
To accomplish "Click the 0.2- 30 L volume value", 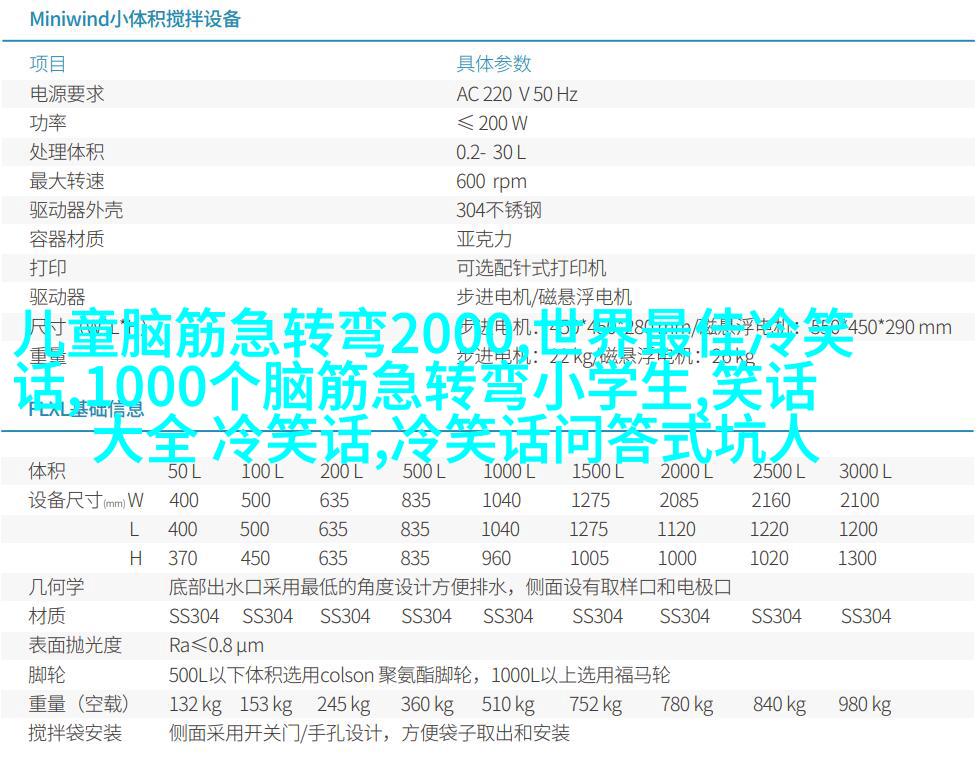I will 490,152.
